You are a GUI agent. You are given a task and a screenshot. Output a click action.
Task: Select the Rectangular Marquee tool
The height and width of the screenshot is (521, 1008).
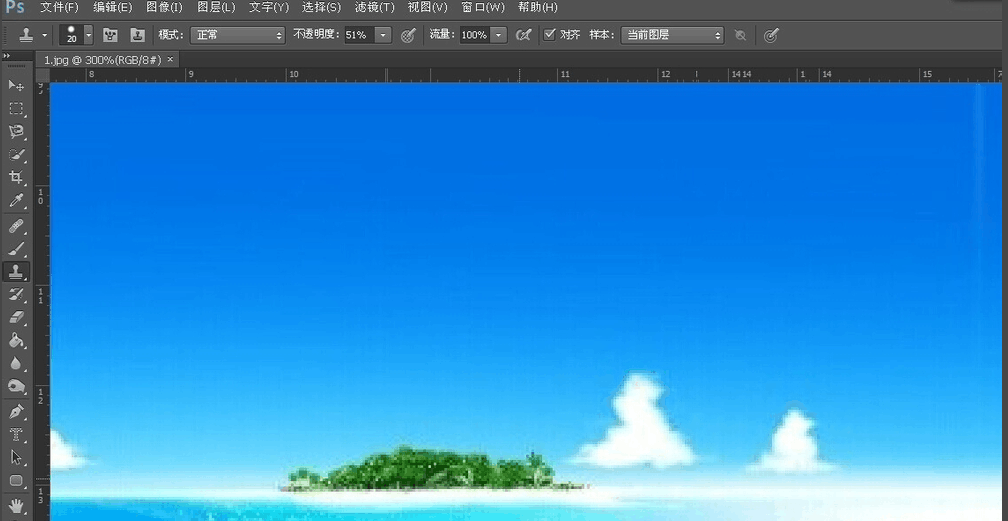(x=16, y=109)
